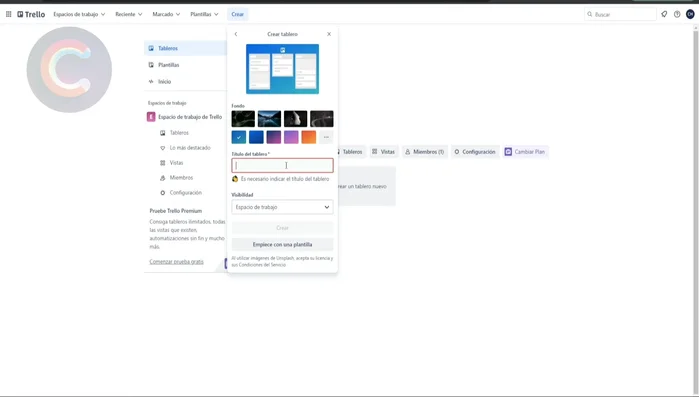Click the person icon beside sidebar Miembros
The image size is (699, 397).
click(163, 178)
